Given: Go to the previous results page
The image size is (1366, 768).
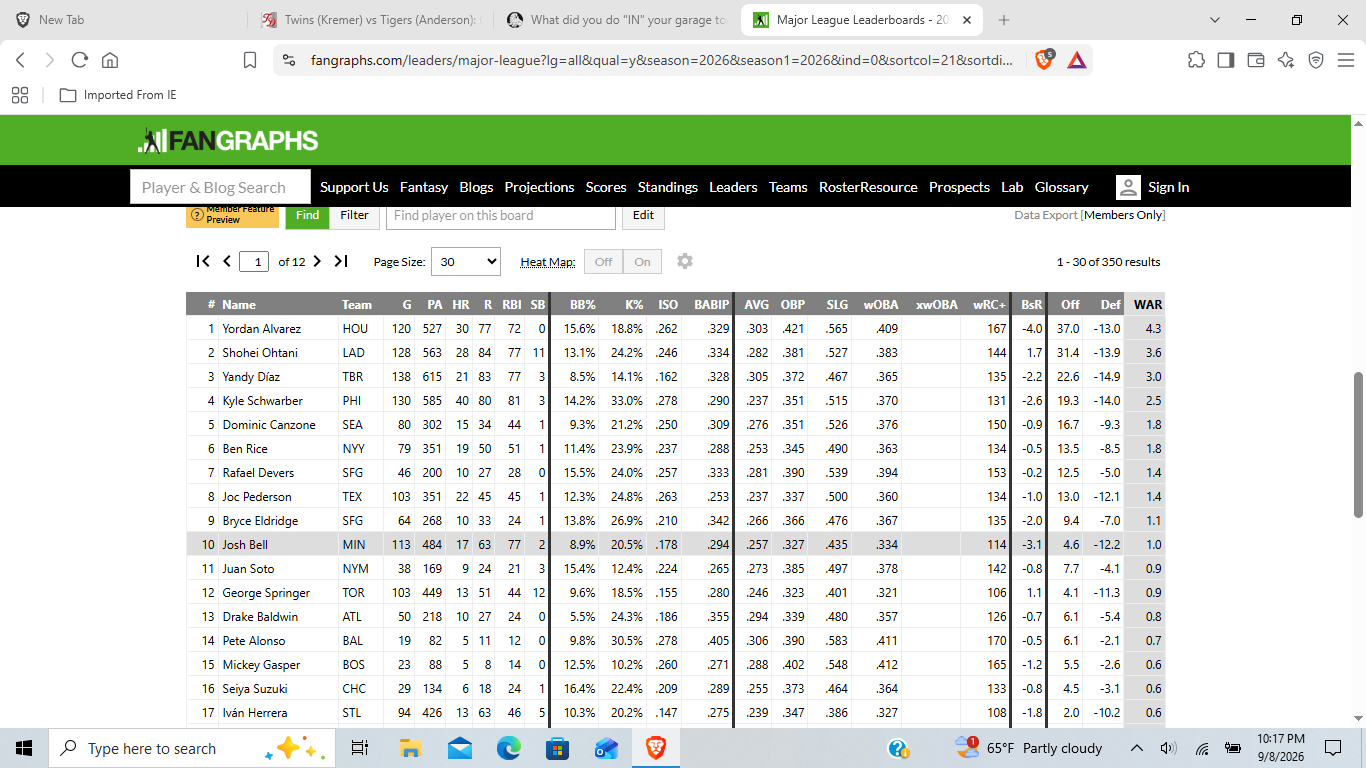Looking at the screenshot, I should (227, 261).
